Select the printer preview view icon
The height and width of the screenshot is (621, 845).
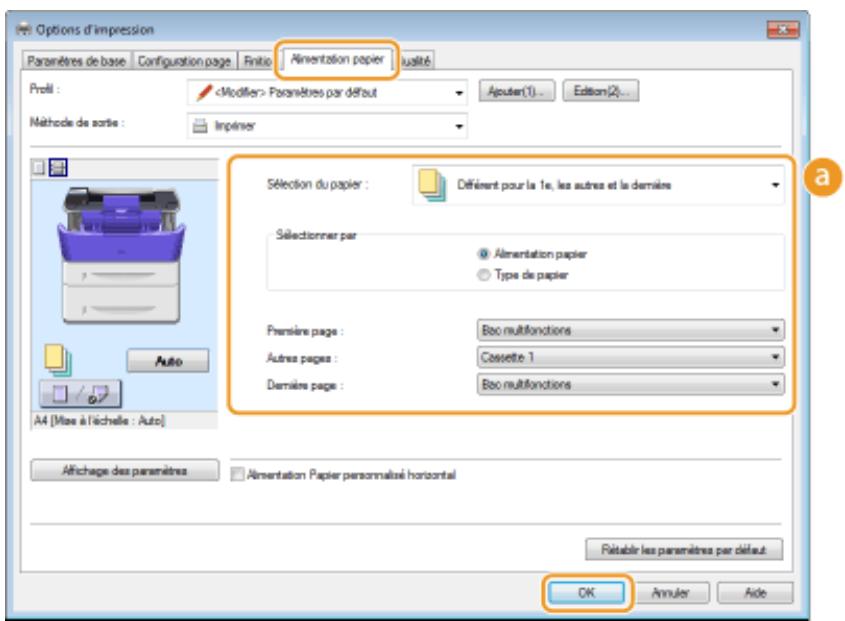pos(58,168)
